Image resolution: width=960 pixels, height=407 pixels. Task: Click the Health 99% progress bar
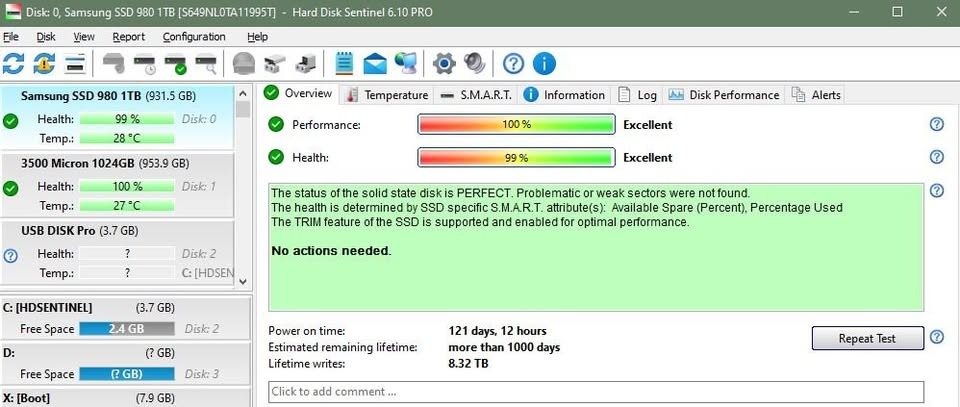pyautogui.click(x=515, y=157)
